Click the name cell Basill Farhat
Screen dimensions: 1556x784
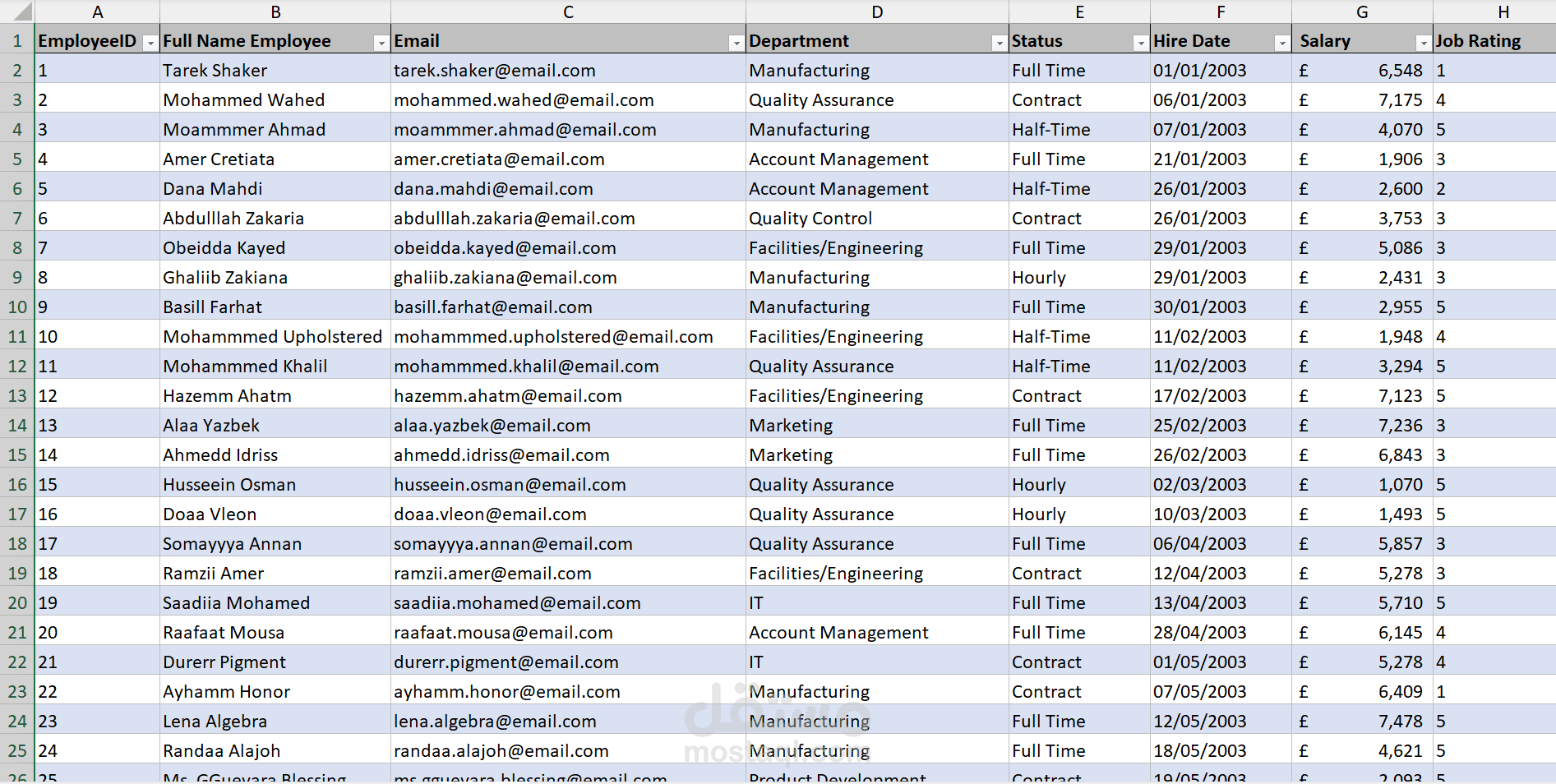point(275,307)
